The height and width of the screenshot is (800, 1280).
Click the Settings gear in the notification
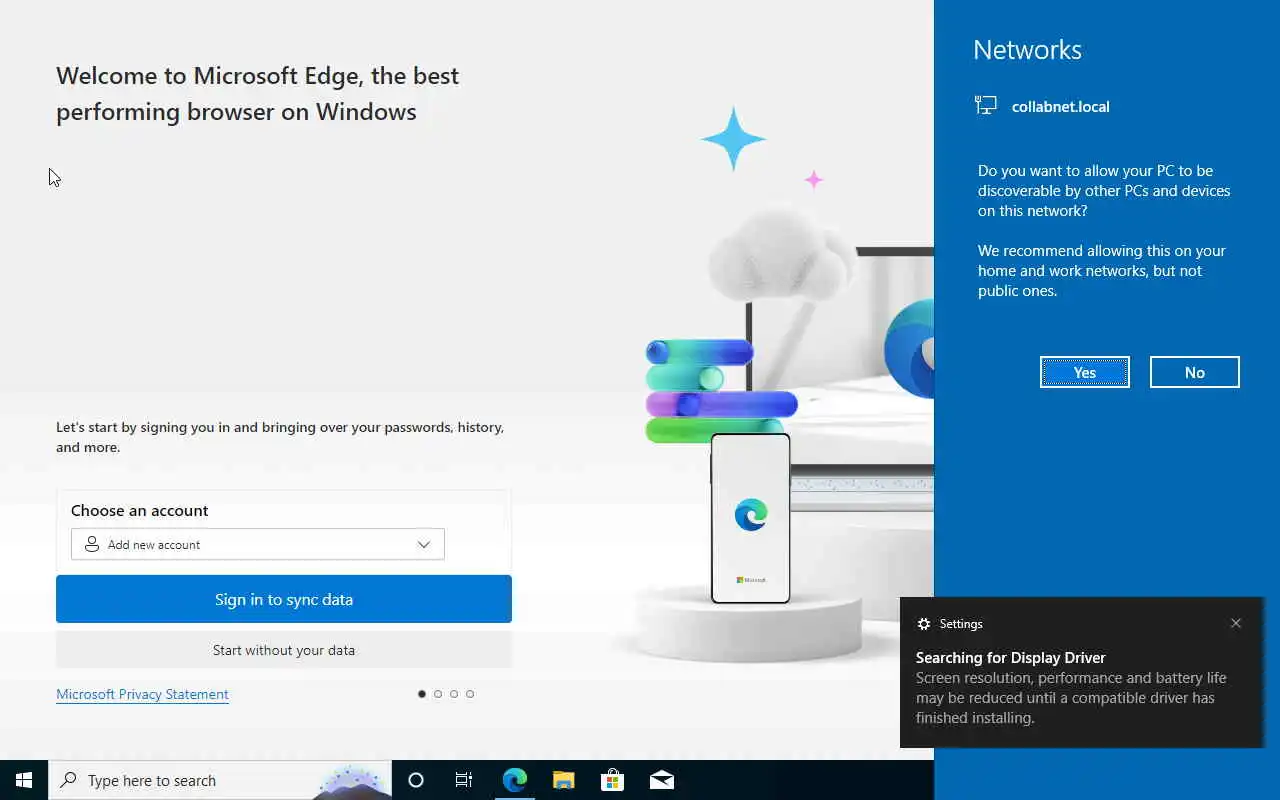923,623
